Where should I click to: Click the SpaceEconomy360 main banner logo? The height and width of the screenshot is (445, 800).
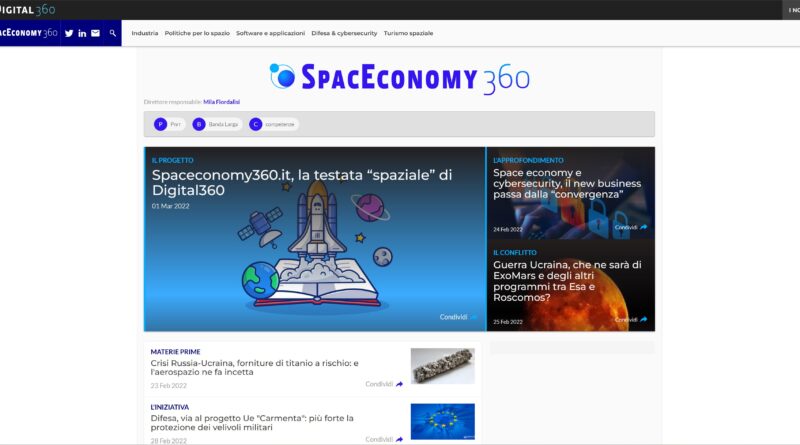pyautogui.click(x=400, y=76)
